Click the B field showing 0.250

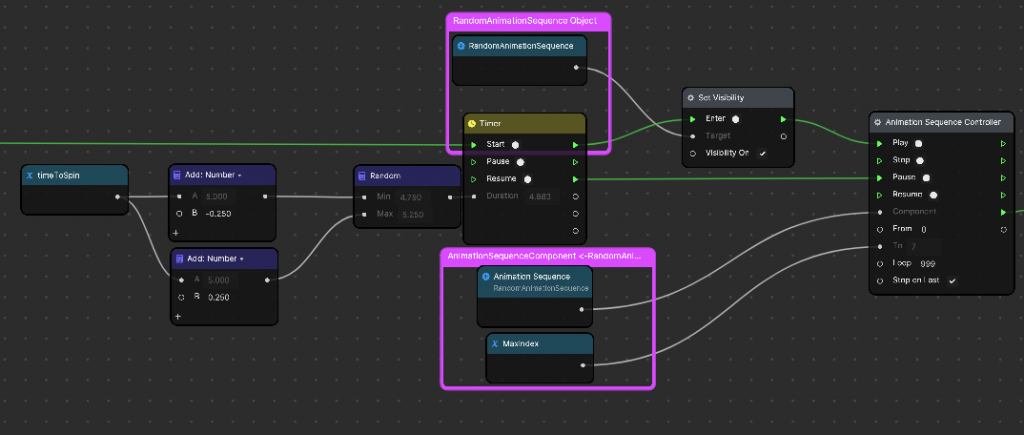[x=219, y=297]
